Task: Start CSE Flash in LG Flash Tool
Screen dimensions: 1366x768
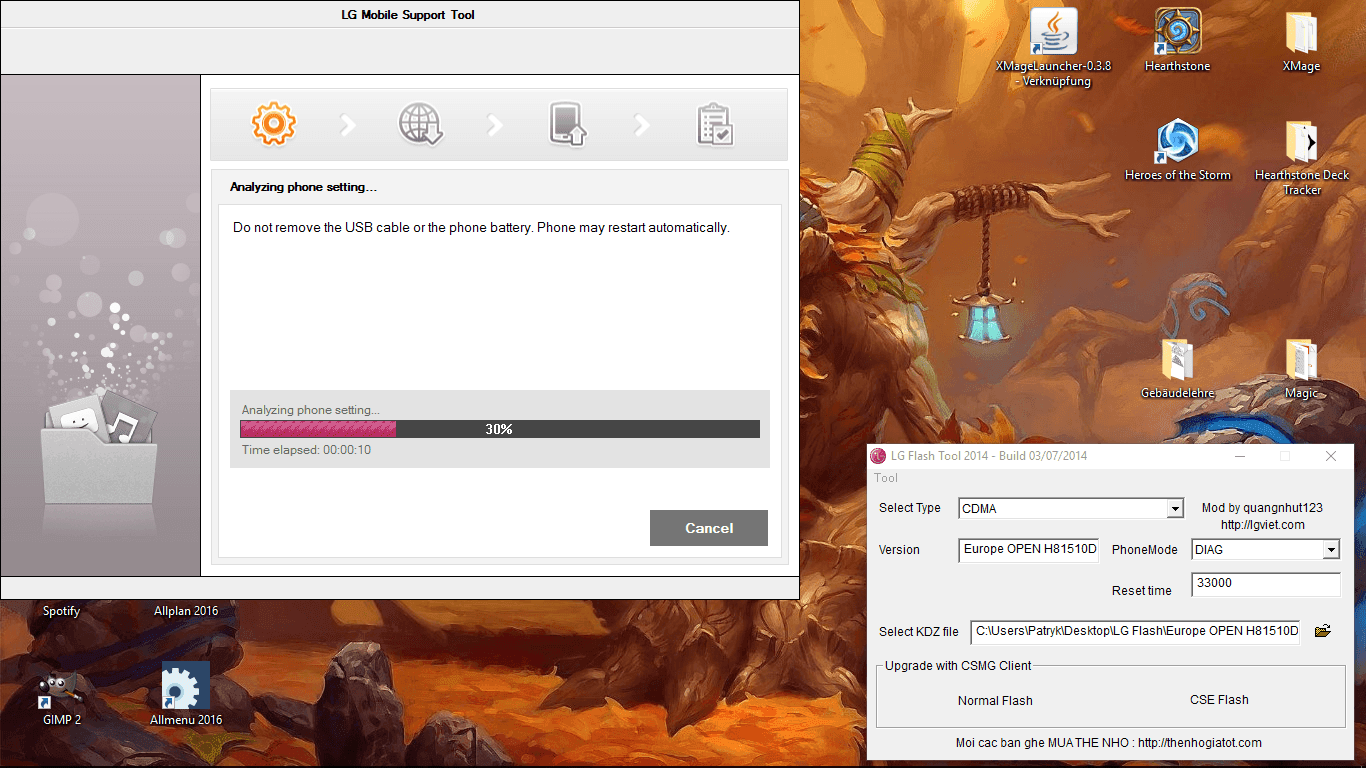Action: point(1219,700)
